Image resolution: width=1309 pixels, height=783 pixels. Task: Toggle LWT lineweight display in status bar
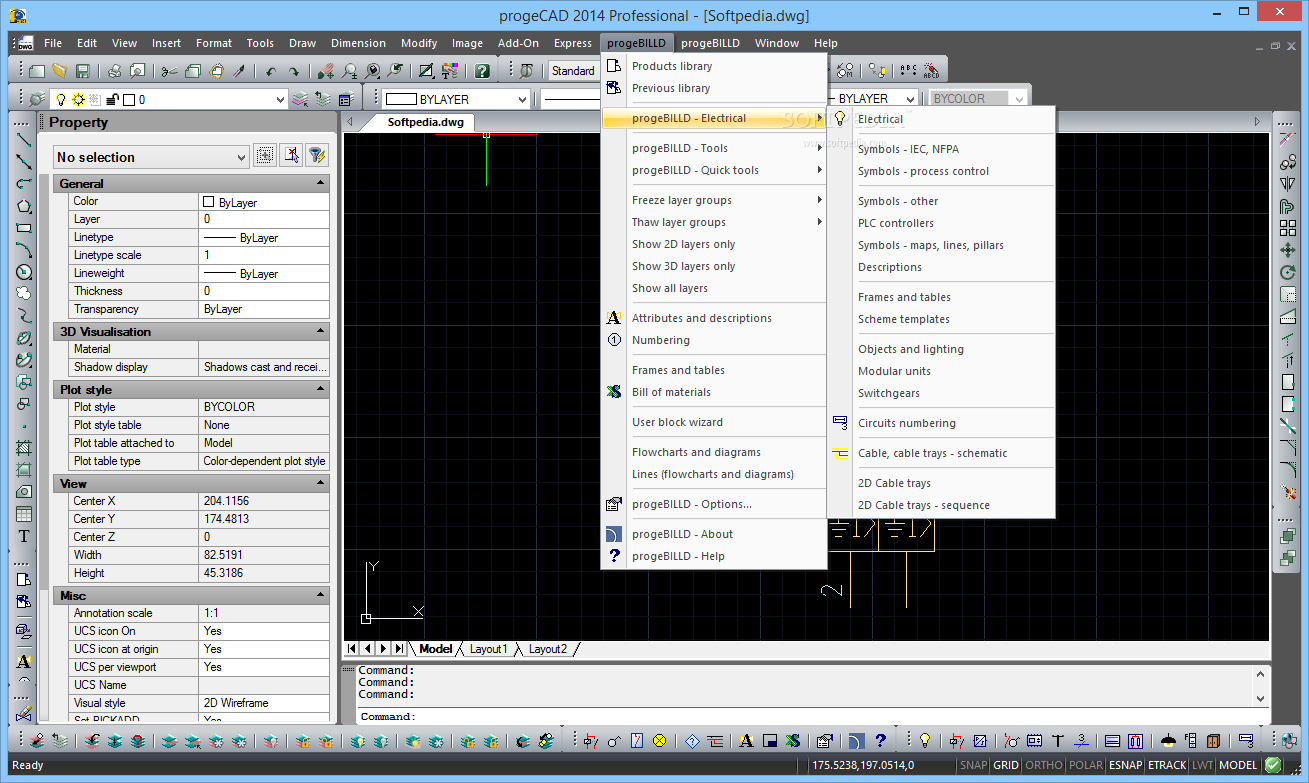(1202, 765)
